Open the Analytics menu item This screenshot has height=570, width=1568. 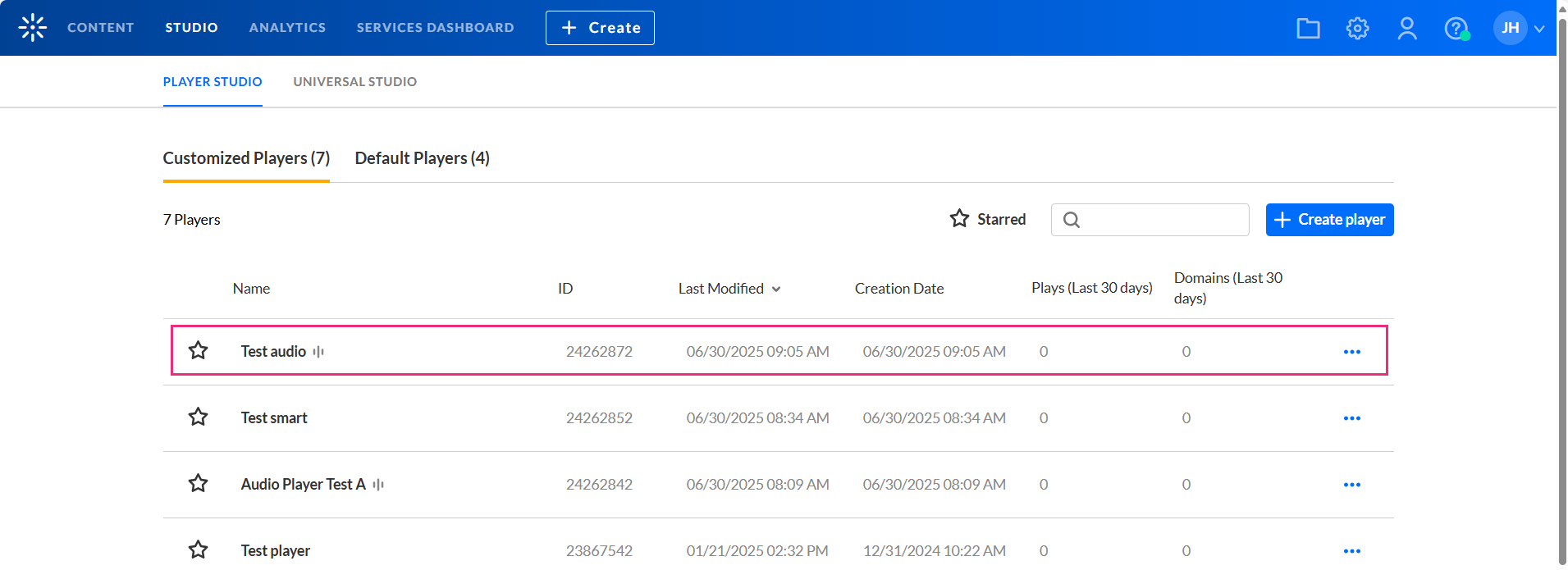coord(287,28)
